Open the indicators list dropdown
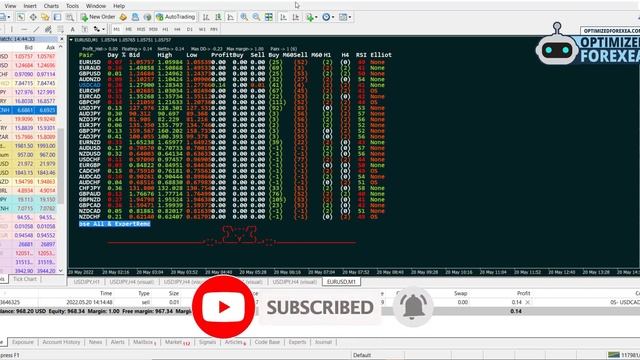Image resolution: width=640 pixels, height=360 pixels. pos(311,17)
